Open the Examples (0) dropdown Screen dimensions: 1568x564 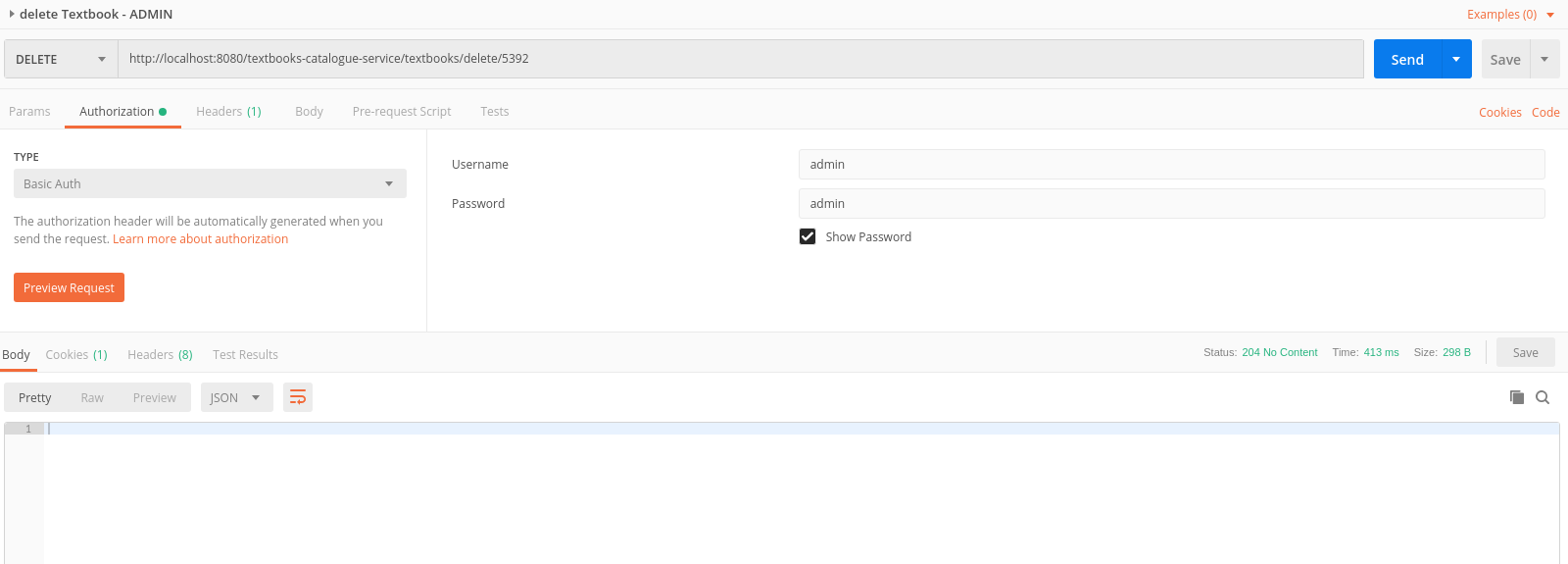tap(1510, 15)
